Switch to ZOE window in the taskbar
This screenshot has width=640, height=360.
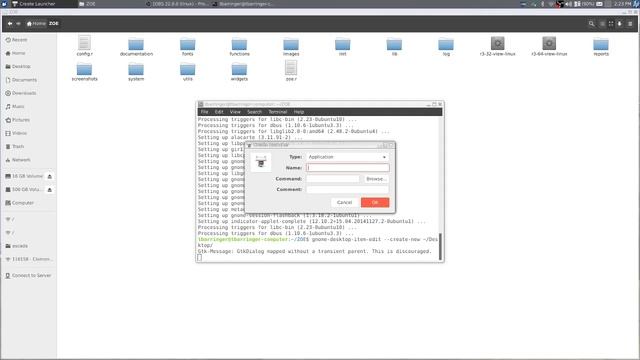coord(110,4)
